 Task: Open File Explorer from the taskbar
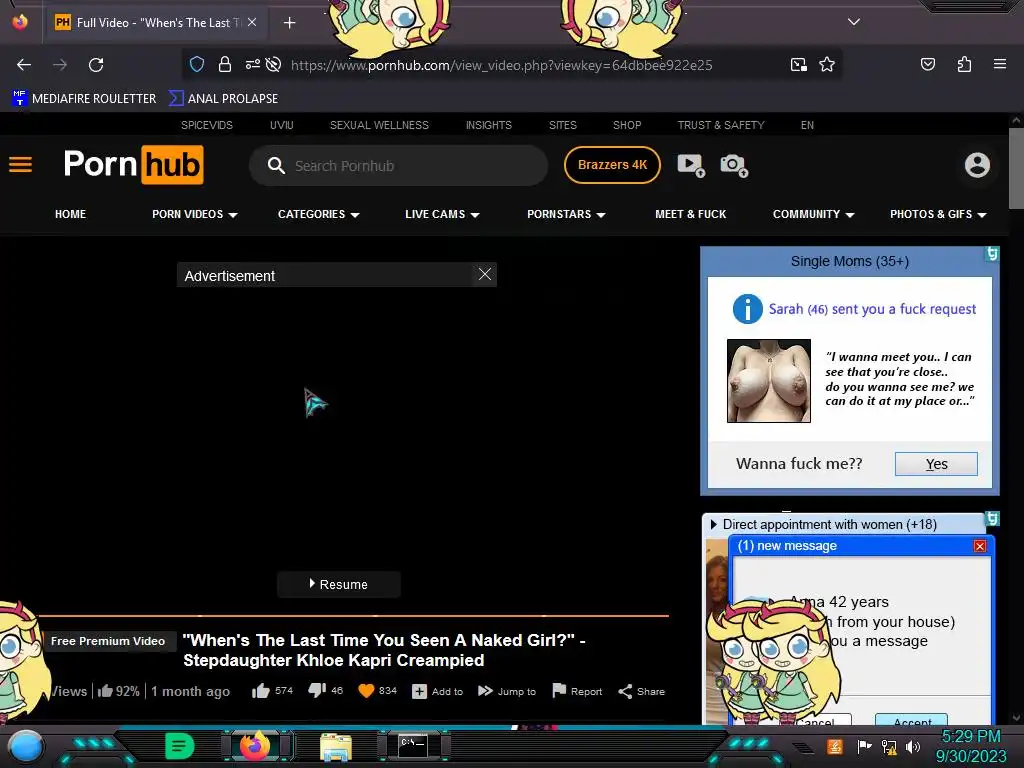point(336,747)
